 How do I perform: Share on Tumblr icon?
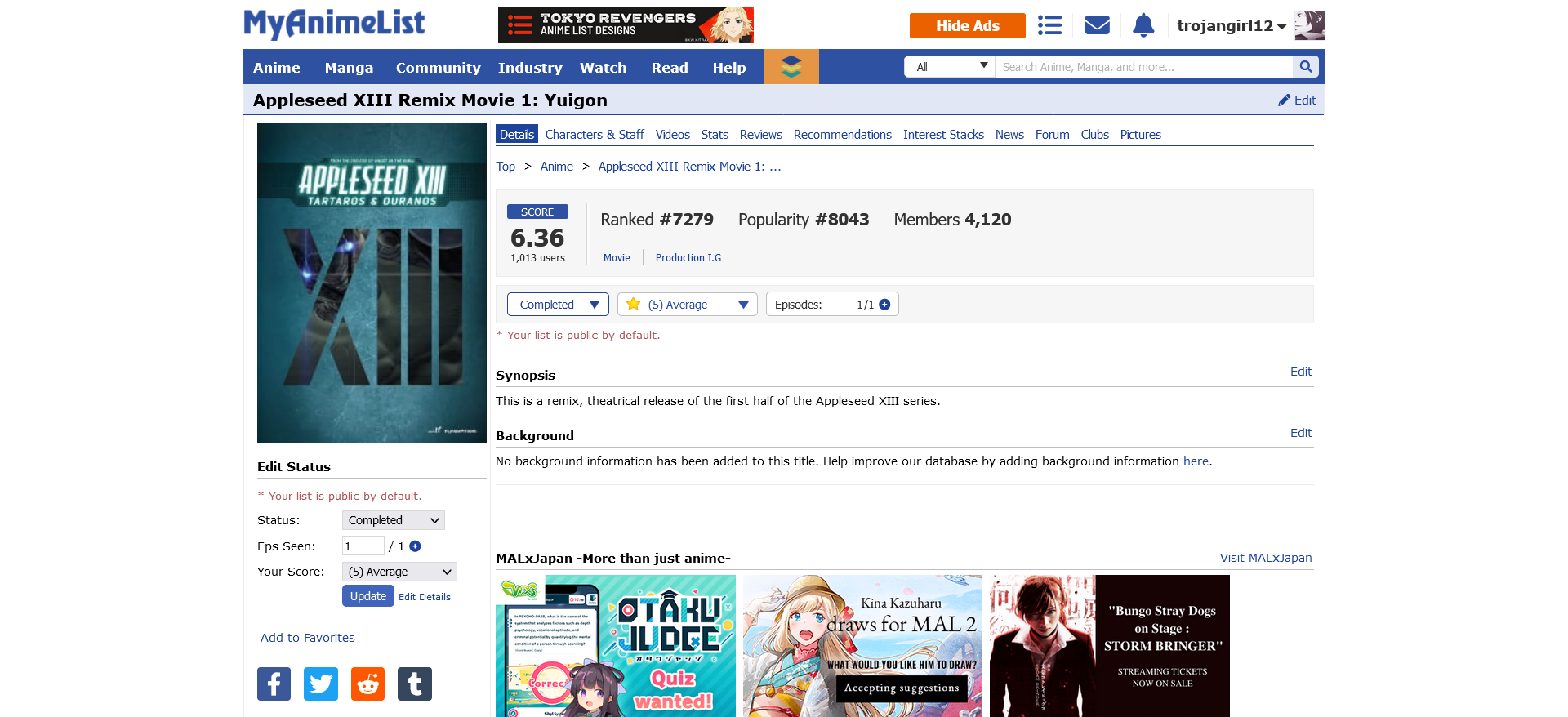coord(415,684)
